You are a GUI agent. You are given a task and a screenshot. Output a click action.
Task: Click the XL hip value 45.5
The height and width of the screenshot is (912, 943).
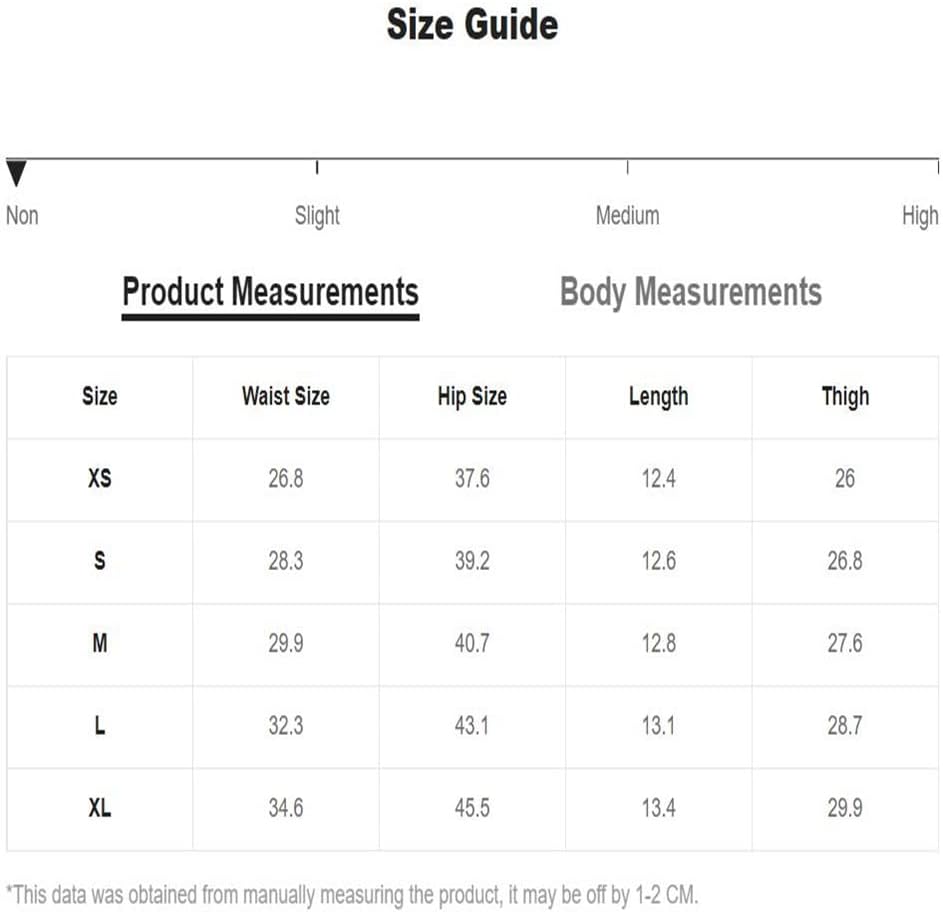point(472,808)
